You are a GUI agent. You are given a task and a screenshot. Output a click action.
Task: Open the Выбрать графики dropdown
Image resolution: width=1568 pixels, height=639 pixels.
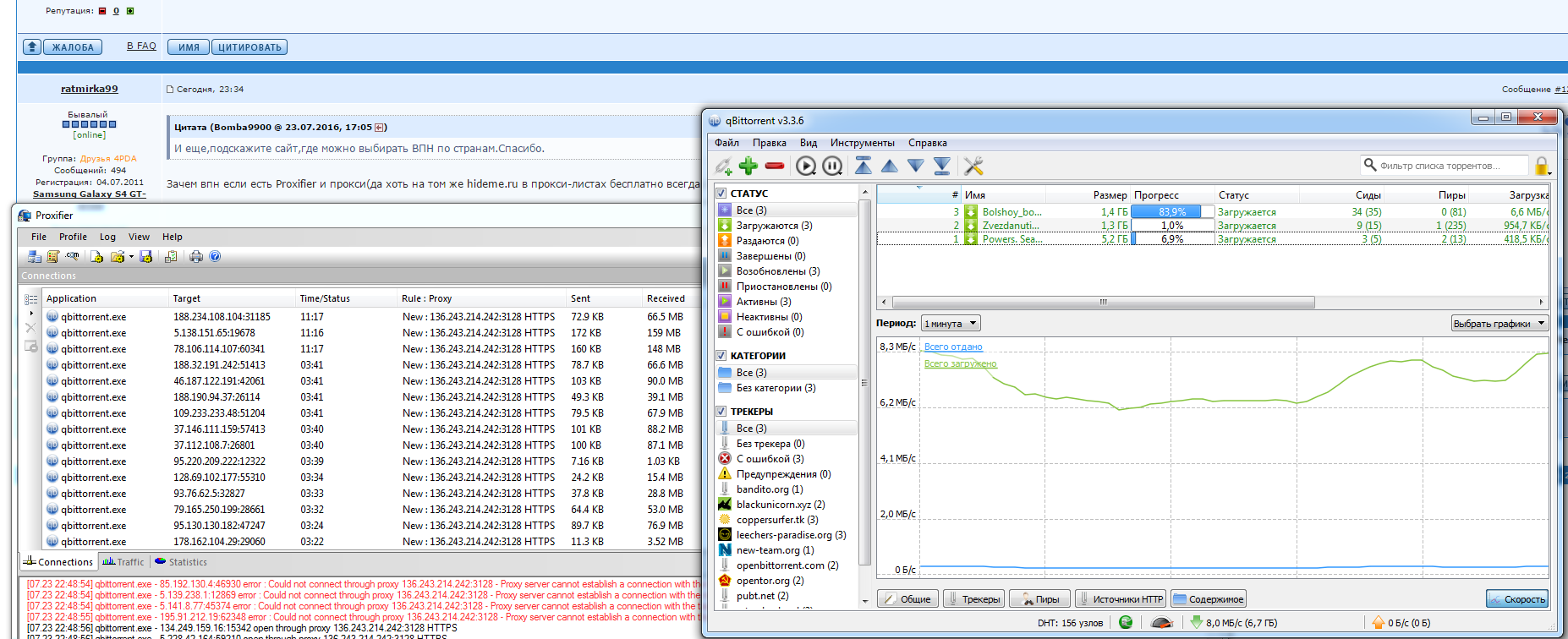click(x=1499, y=324)
